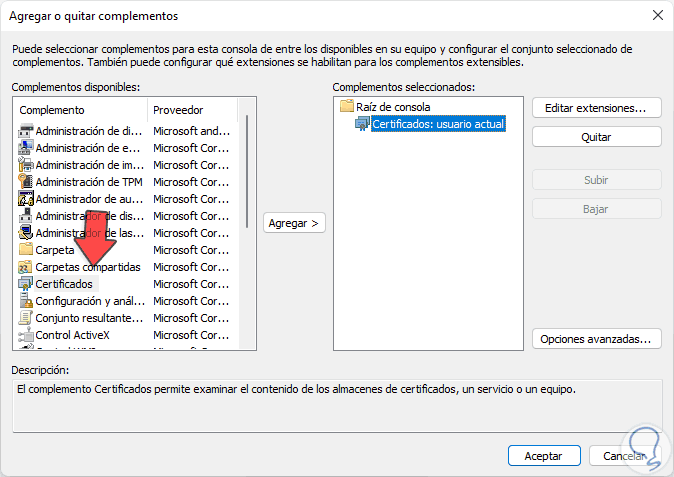Select the Administración de impresión icon
Image resolution: width=674 pixels, height=477 pixels.
pos(26,165)
